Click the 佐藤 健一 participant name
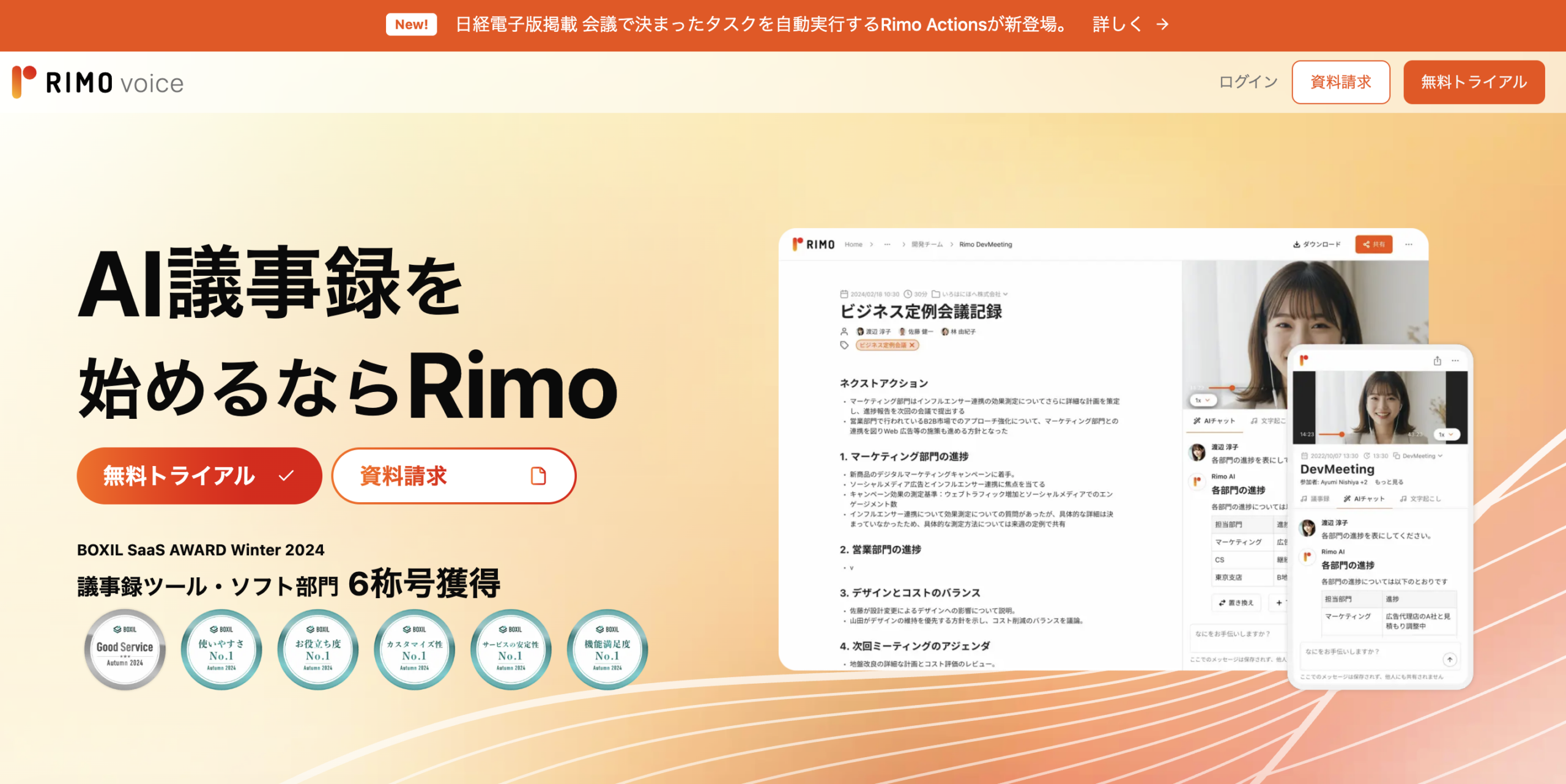 [x=921, y=331]
